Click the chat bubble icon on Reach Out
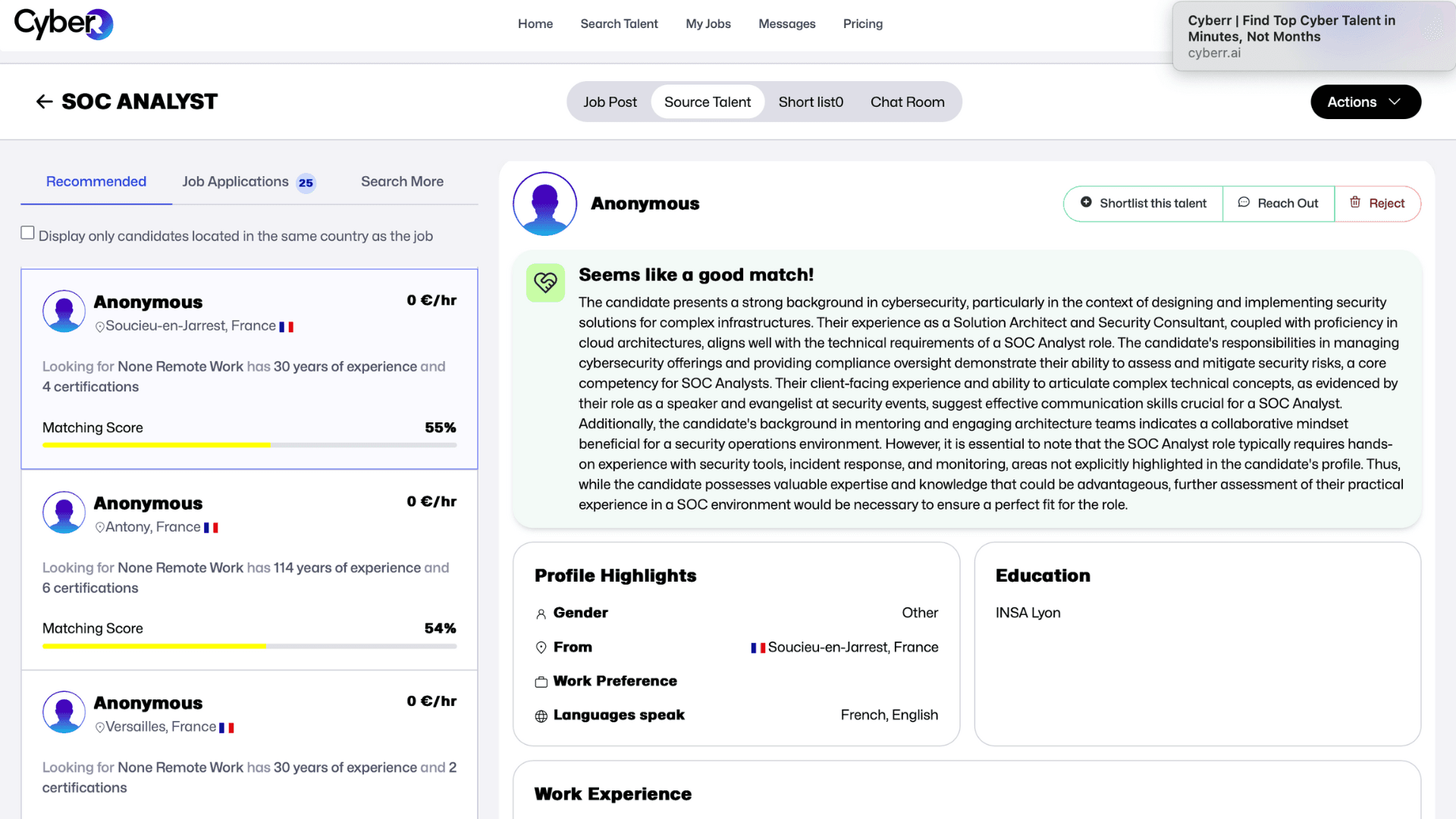This screenshot has width=1456, height=819. click(x=1244, y=202)
